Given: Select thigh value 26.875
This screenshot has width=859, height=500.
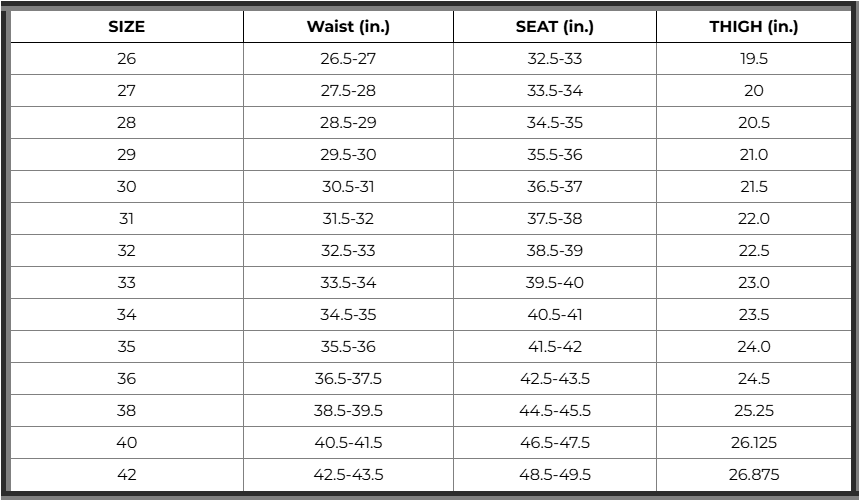Looking at the screenshot, I should point(754,474).
